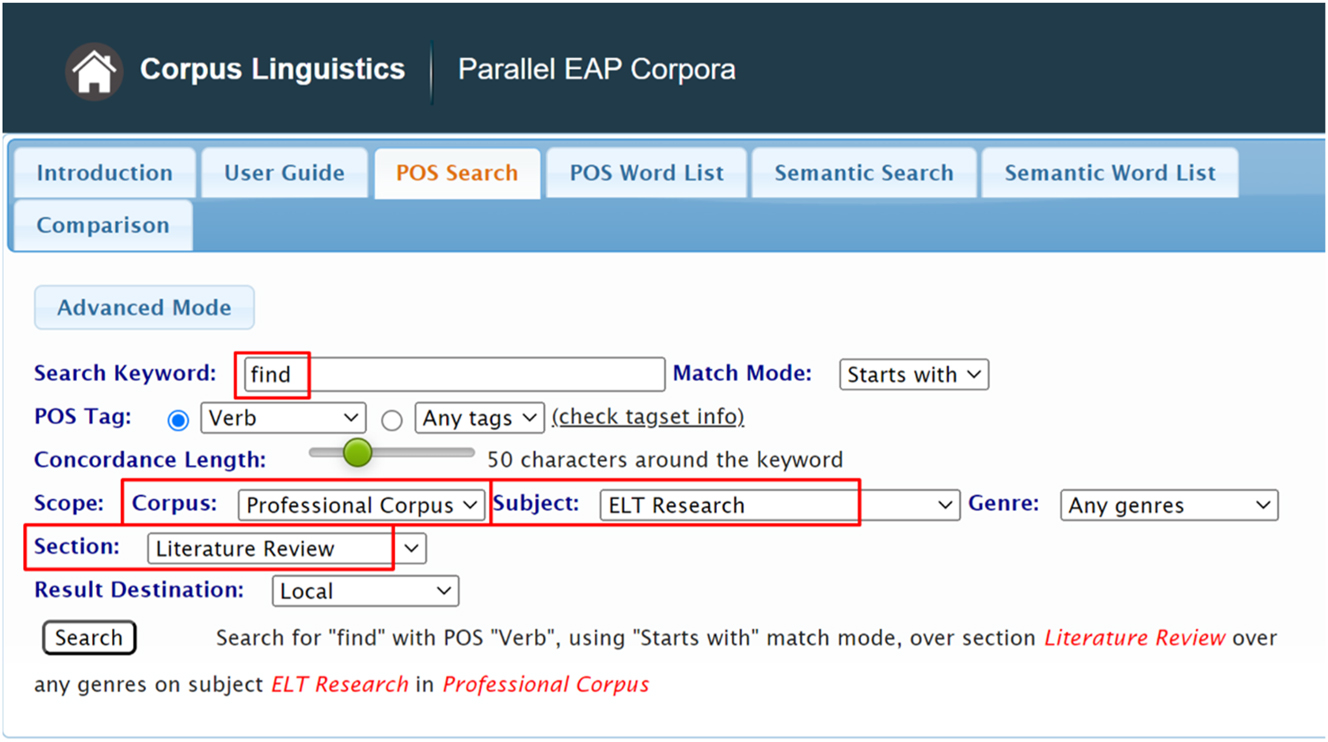Open the Professional Corpus dropdown

coord(362,506)
